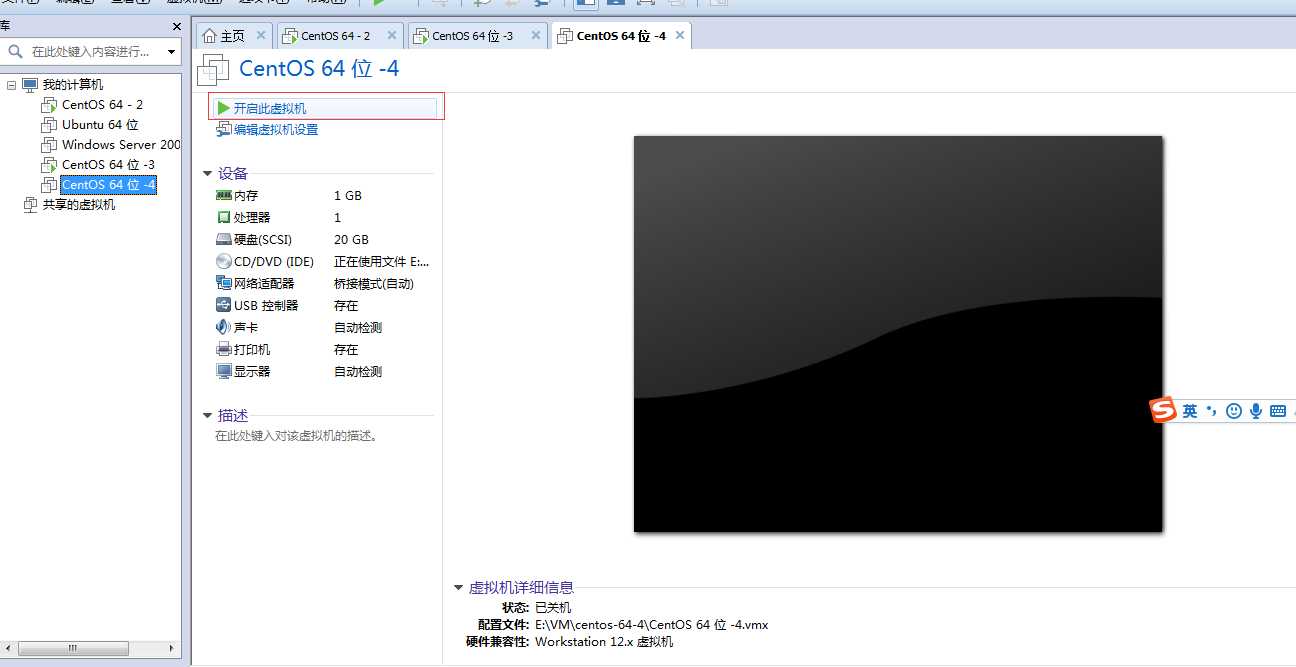Select CentOS 64 位 -3 in library tree
The height and width of the screenshot is (667, 1296).
pos(108,165)
